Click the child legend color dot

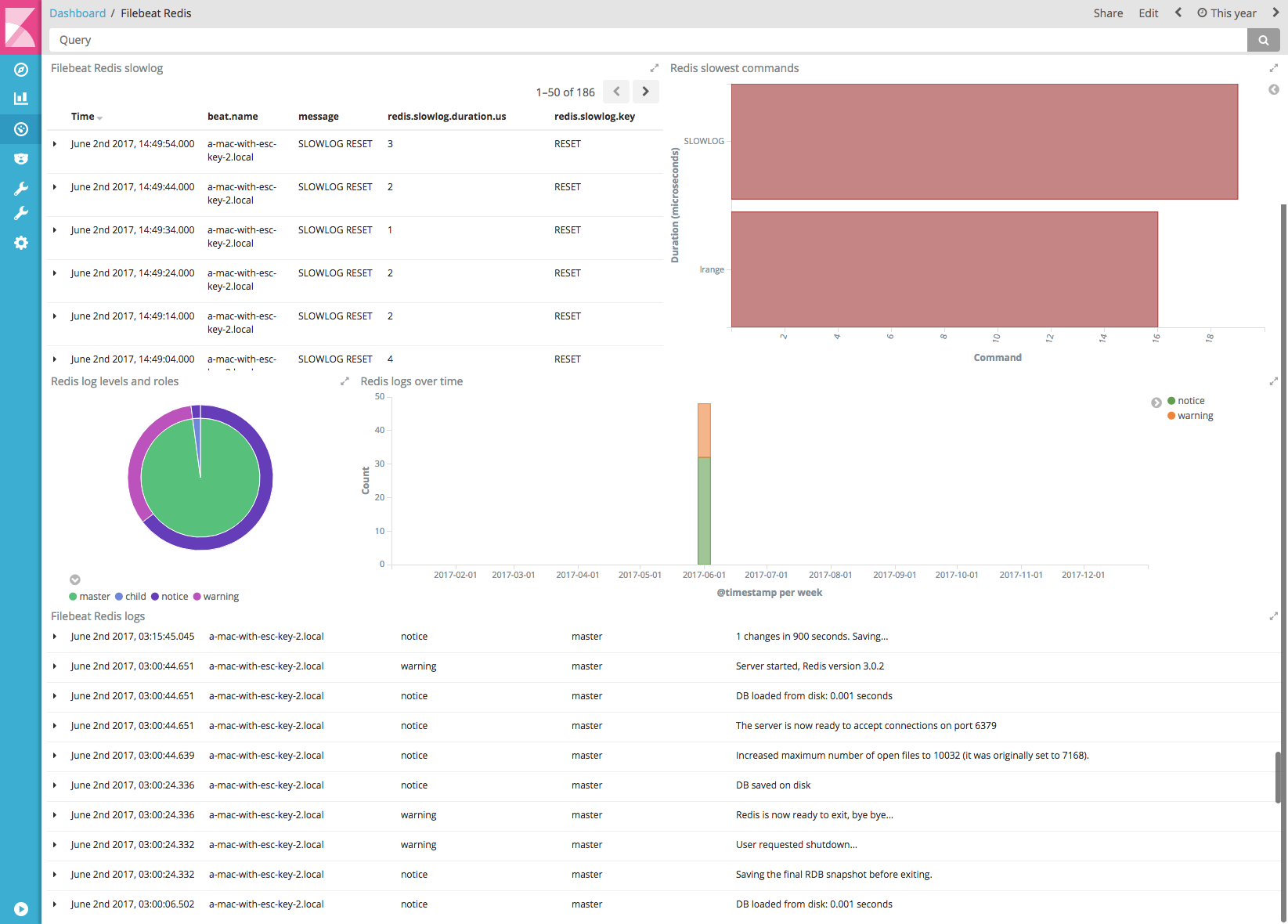(x=119, y=597)
